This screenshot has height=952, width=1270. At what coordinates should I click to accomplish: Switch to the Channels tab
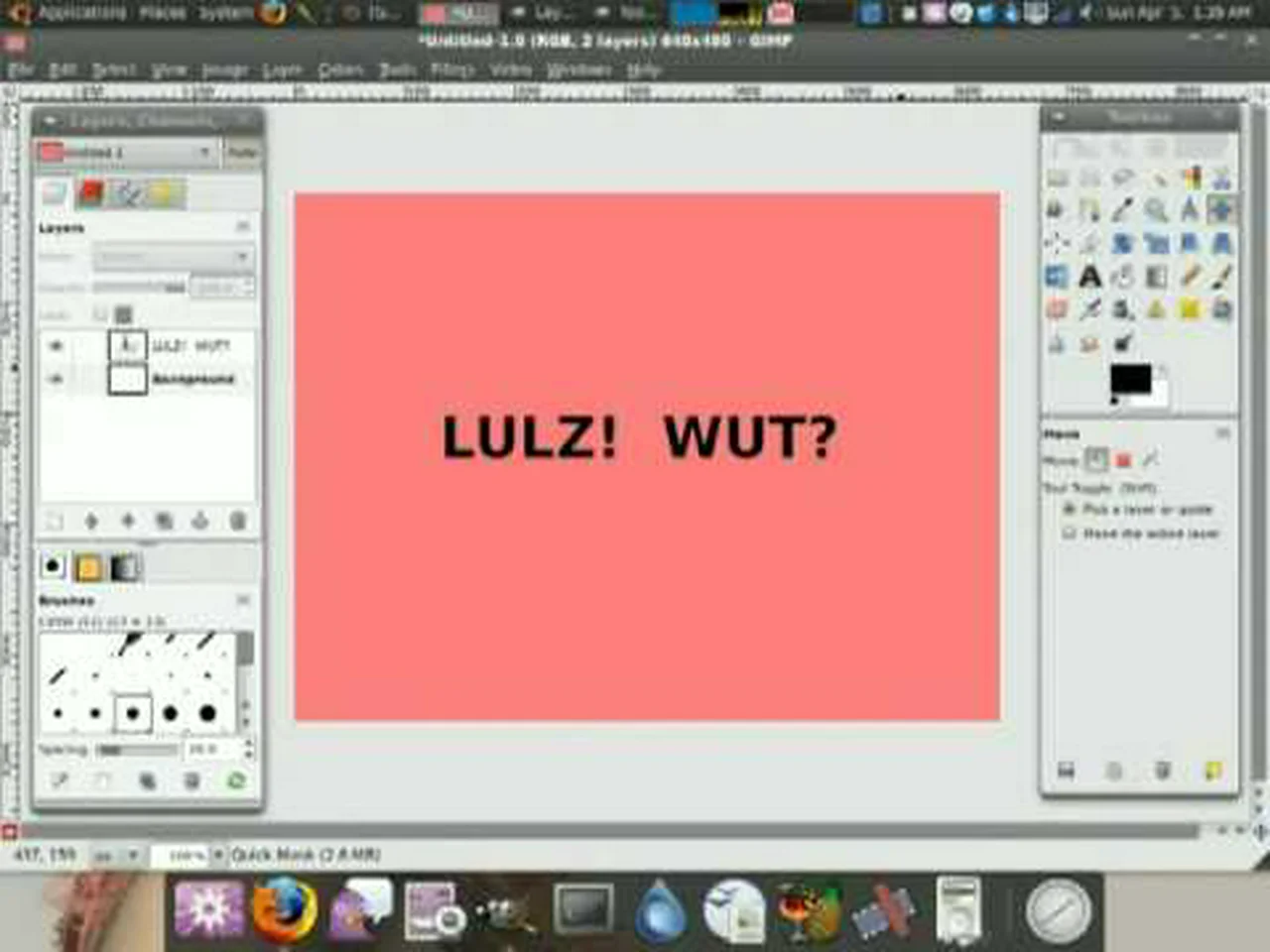click(x=91, y=192)
